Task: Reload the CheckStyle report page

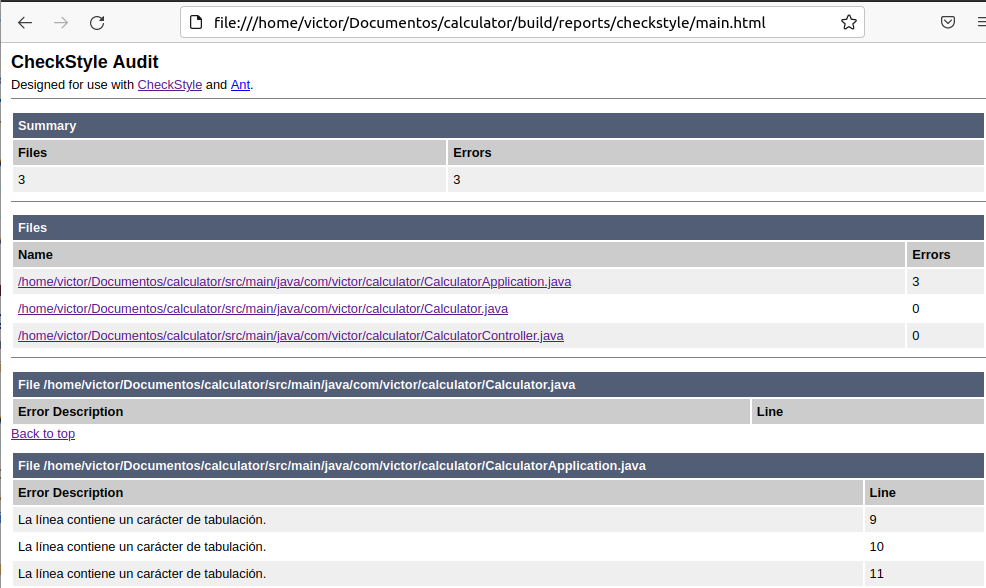Action: [x=97, y=22]
